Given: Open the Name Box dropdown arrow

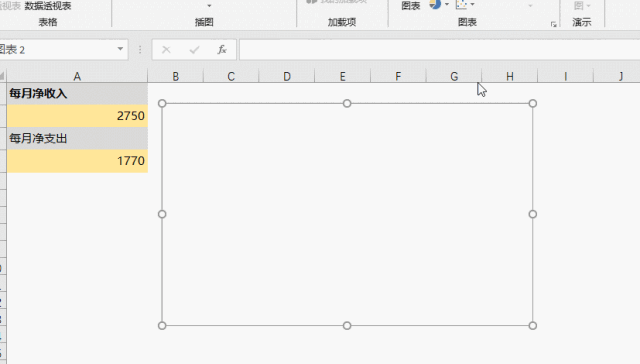Looking at the screenshot, I should (x=120, y=49).
